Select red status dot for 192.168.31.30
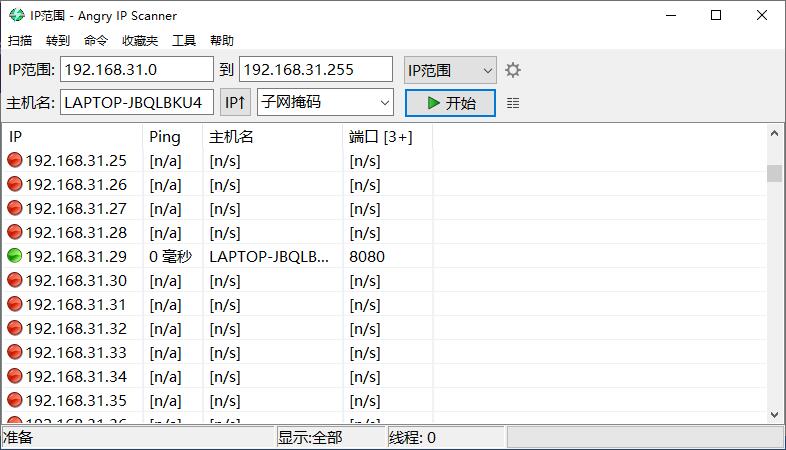 (x=15, y=280)
